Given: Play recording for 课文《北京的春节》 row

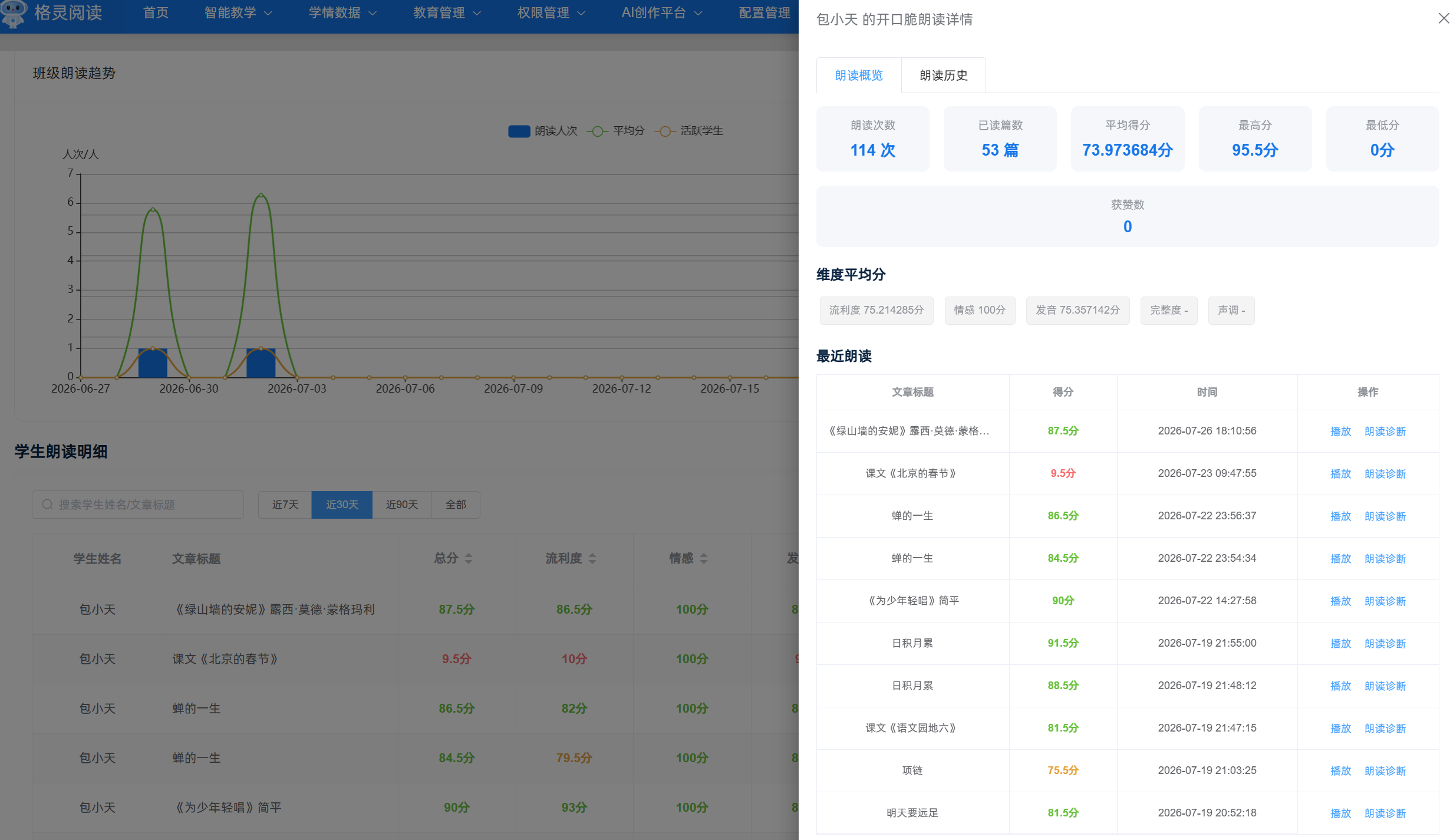Looking at the screenshot, I should click(x=1340, y=474).
